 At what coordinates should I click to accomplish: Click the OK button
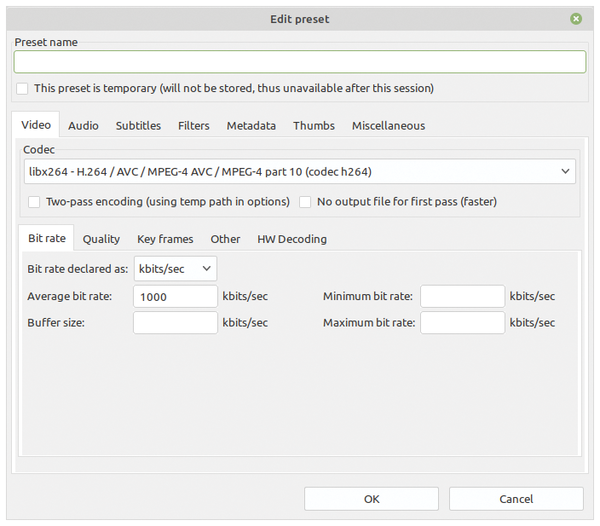(371, 499)
